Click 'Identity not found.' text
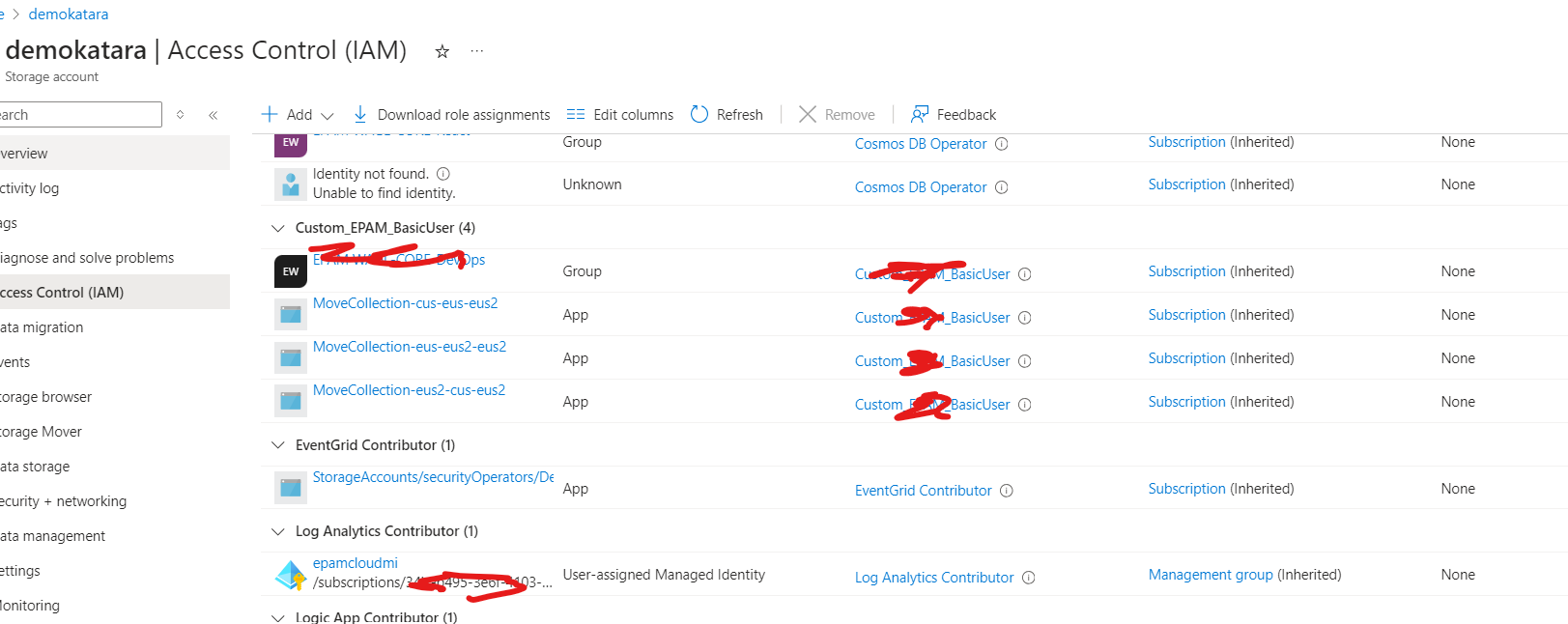This screenshot has height=624, width=1568. coord(371,174)
